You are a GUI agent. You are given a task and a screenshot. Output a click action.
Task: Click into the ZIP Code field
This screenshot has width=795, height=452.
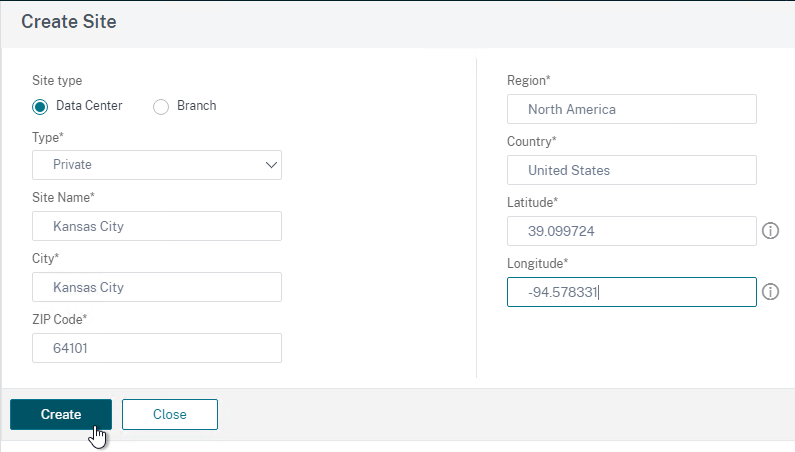(157, 348)
